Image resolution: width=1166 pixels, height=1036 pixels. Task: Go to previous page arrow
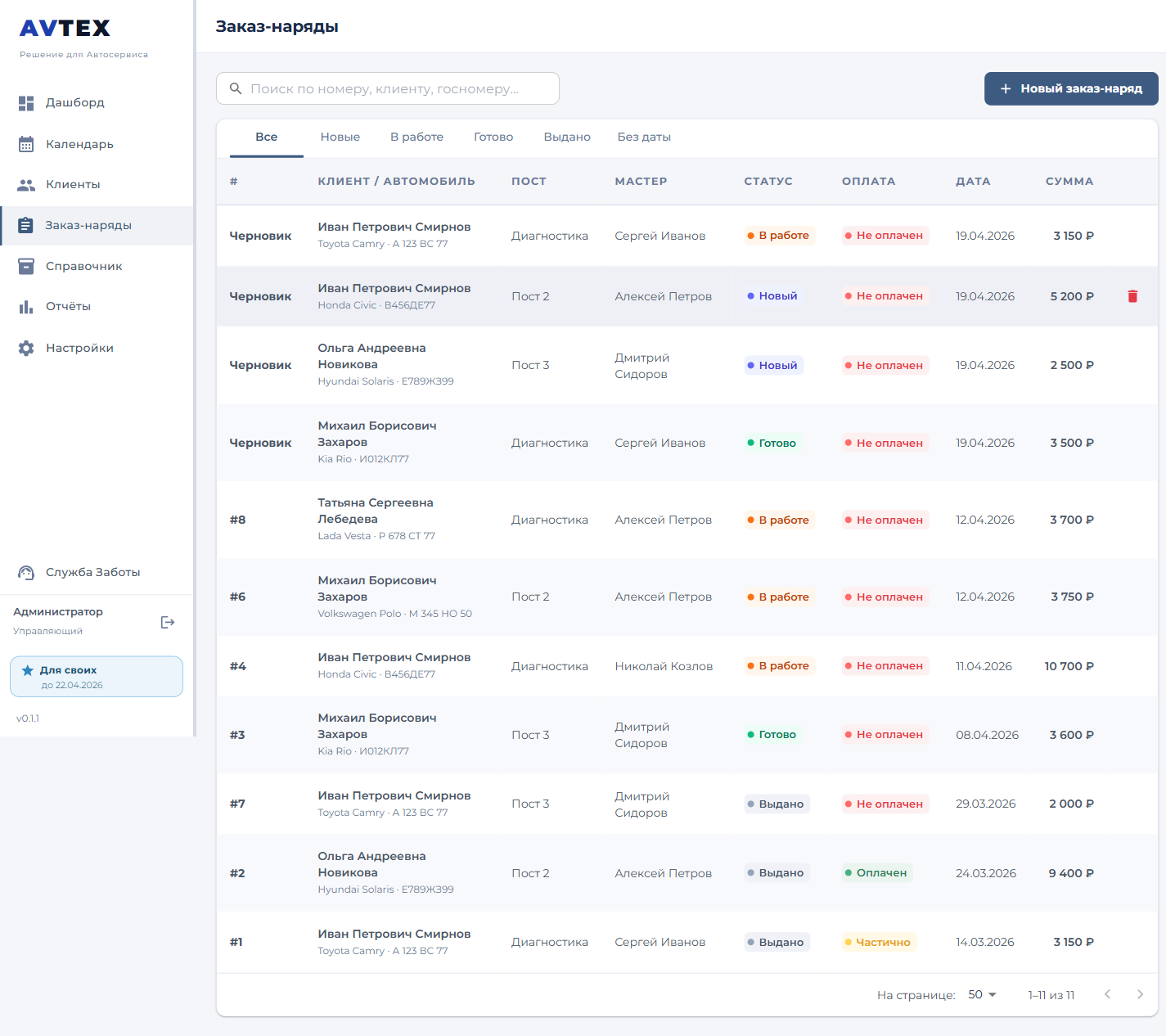point(1107,994)
